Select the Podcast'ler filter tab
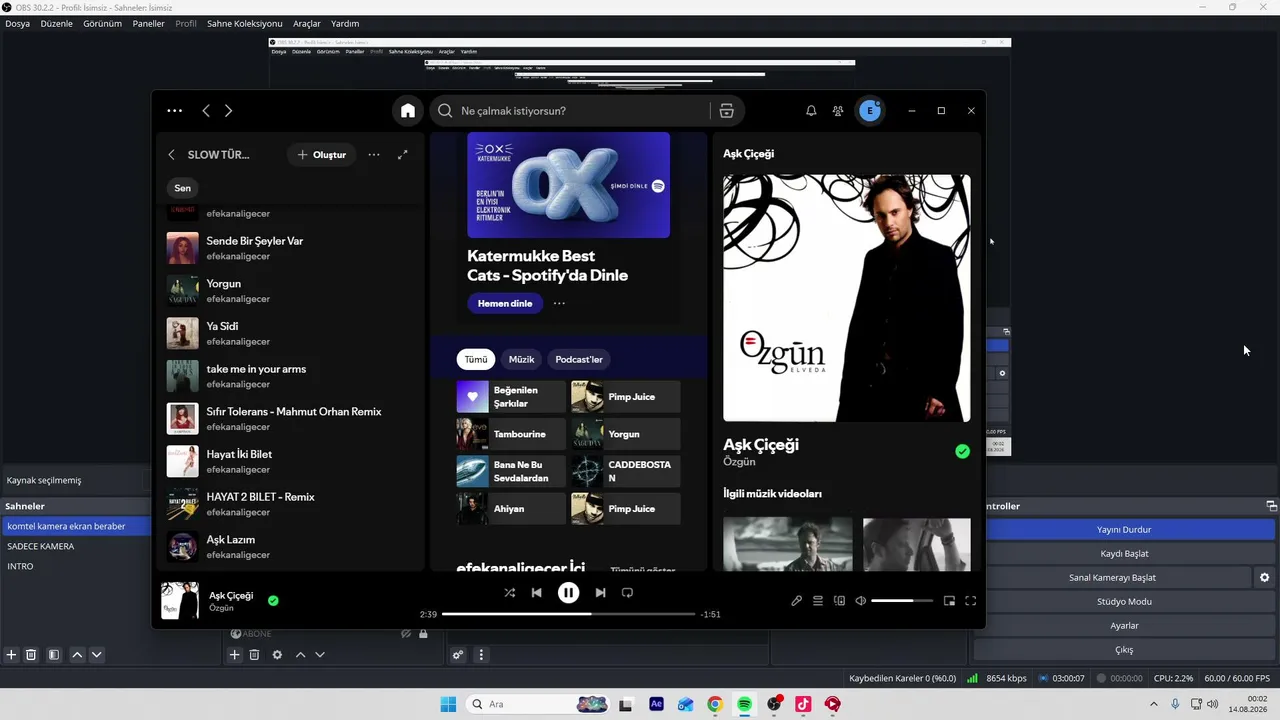The height and width of the screenshot is (720, 1280). click(x=579, y=359)
